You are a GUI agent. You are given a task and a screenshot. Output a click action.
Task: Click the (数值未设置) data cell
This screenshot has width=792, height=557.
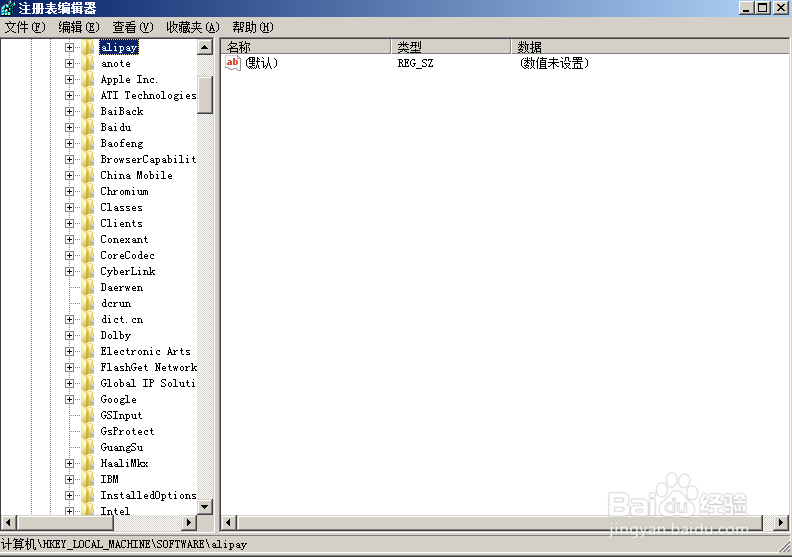click(554, 63)
